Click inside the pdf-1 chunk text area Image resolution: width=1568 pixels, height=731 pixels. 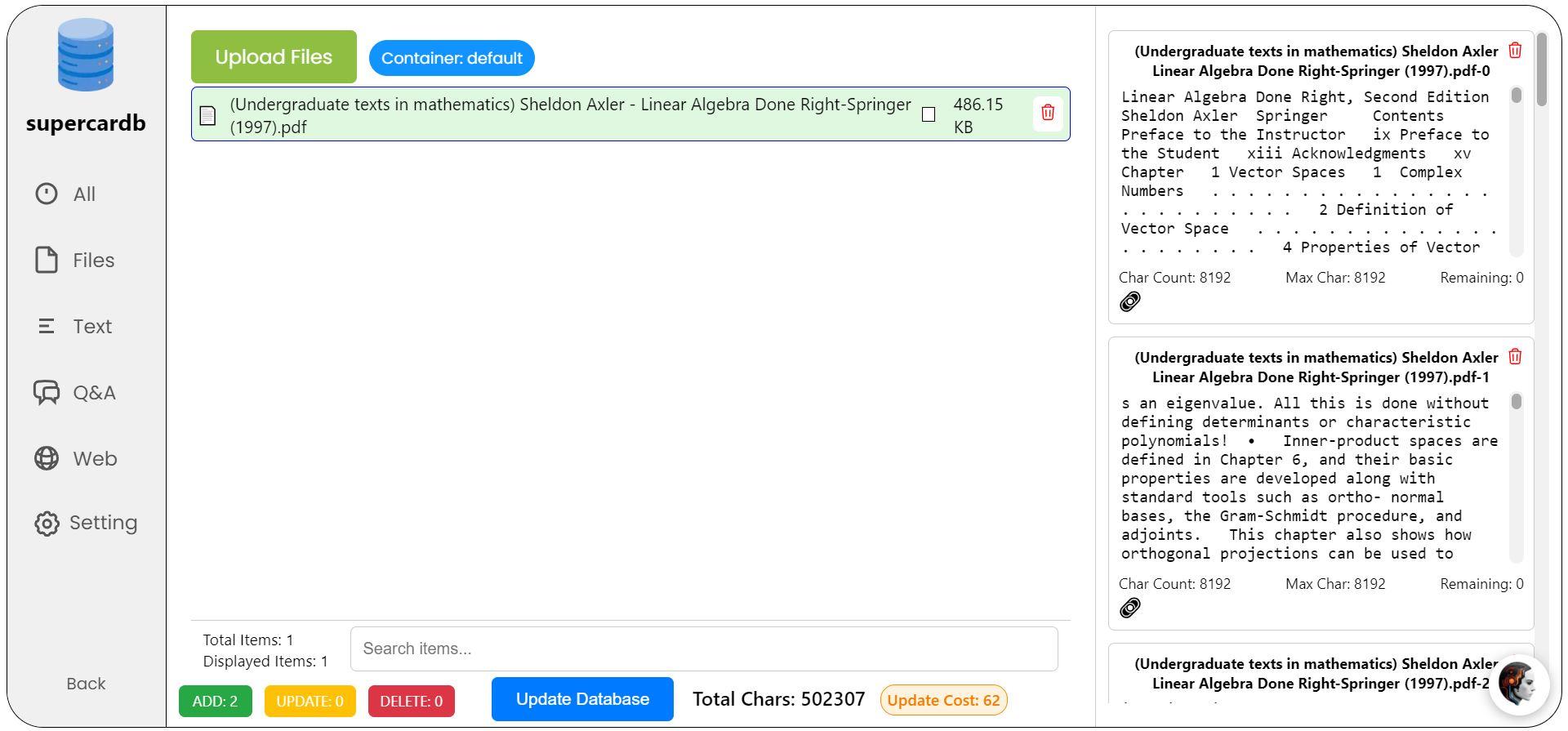pos(1313,478)
